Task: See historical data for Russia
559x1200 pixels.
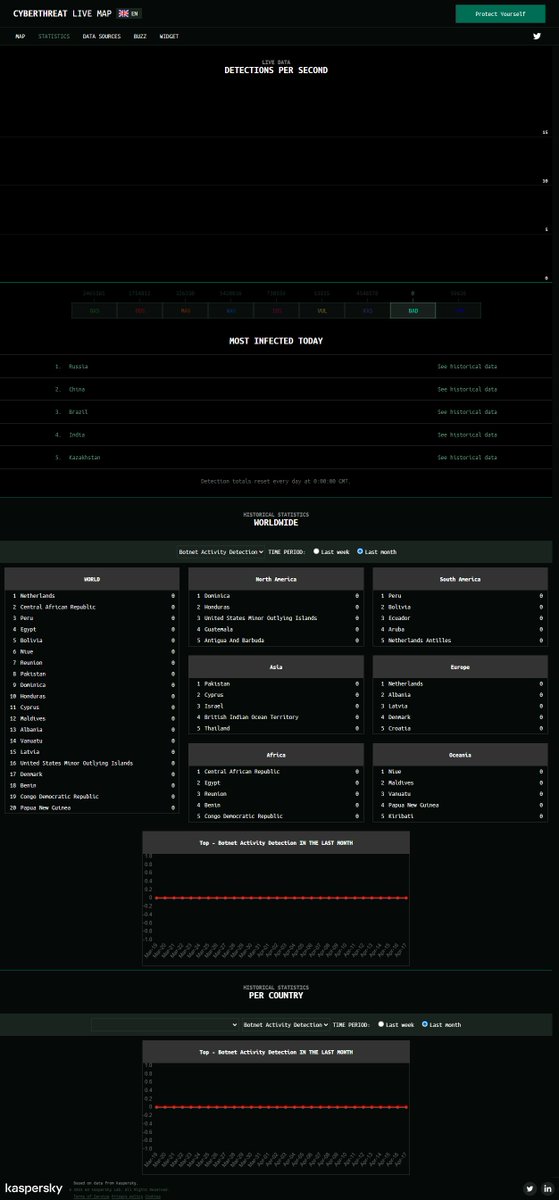Action: point(467,366)
